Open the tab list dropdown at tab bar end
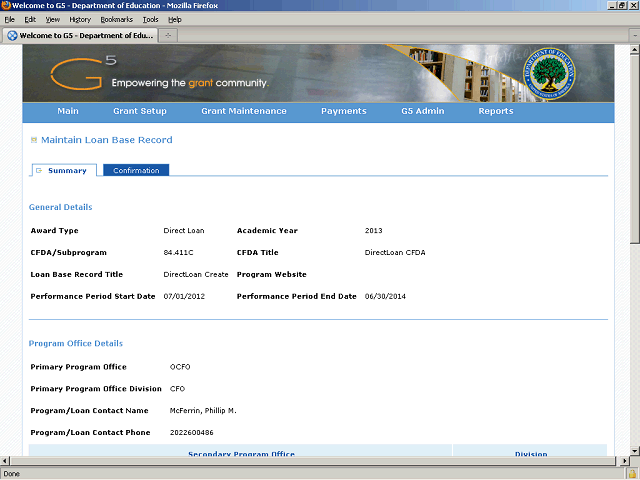Image resolution: width=640 pixels, height=480 pixels. click(635, 36)
